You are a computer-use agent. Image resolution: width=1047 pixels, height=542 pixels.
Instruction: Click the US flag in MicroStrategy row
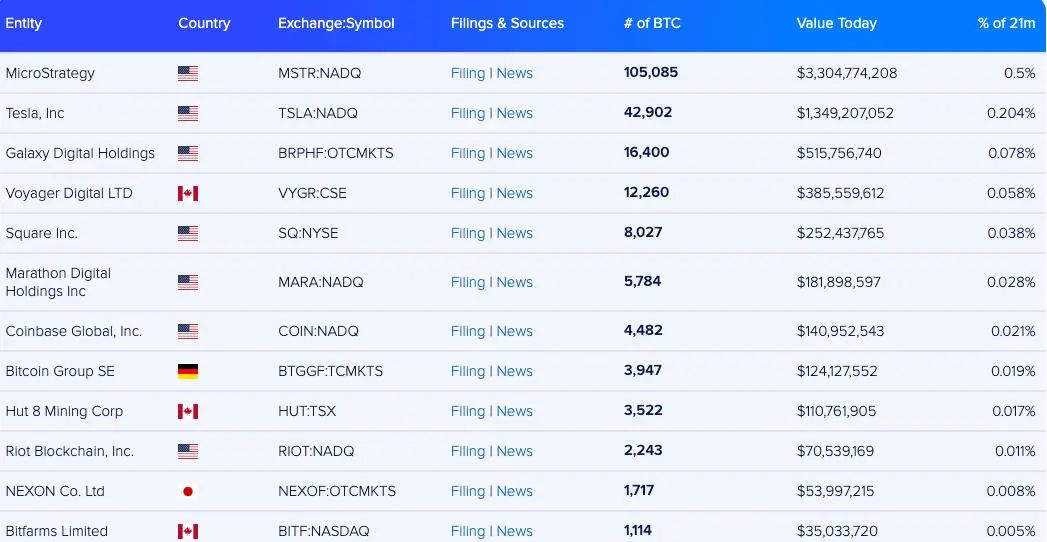188,73
